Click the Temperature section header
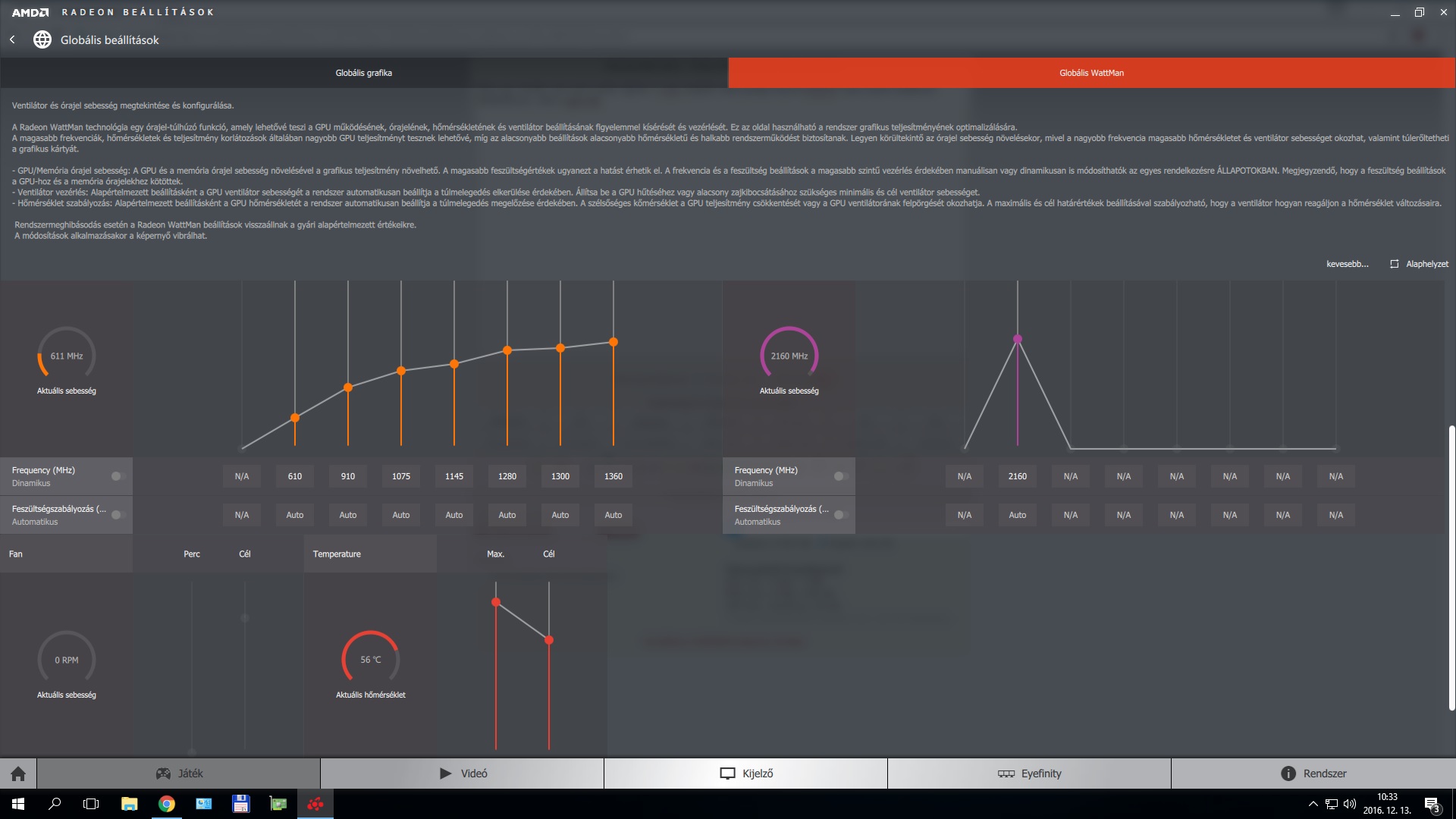Screen dimensions: 1456x819 pos(370,554)
